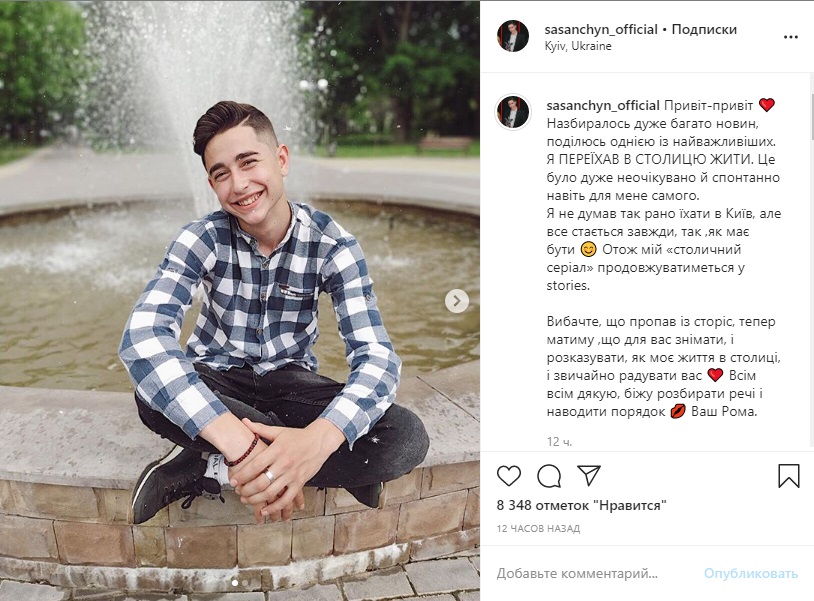This screenshot has height=601, width=814.
Task: Open sasanchyn_official username in header
Action: [601, 30]
